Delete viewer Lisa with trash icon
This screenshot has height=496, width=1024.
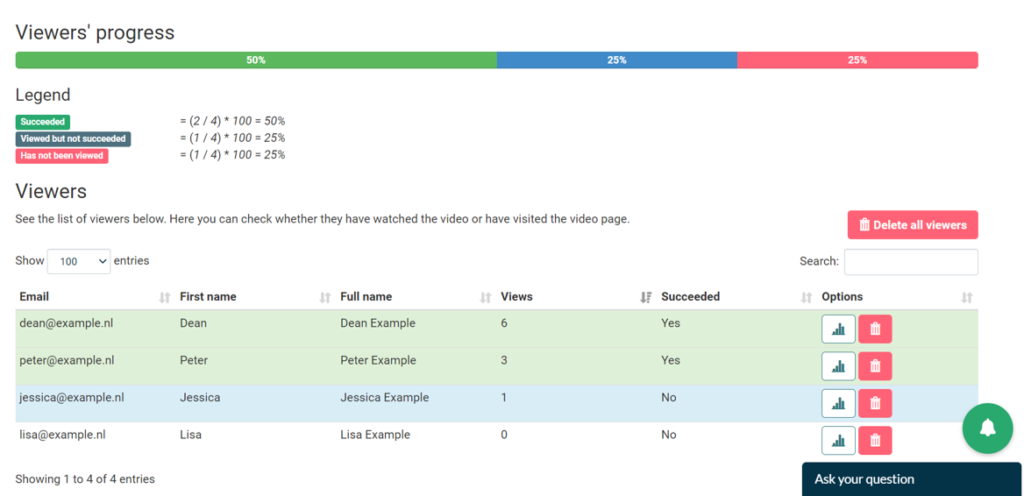click(875, 440)
